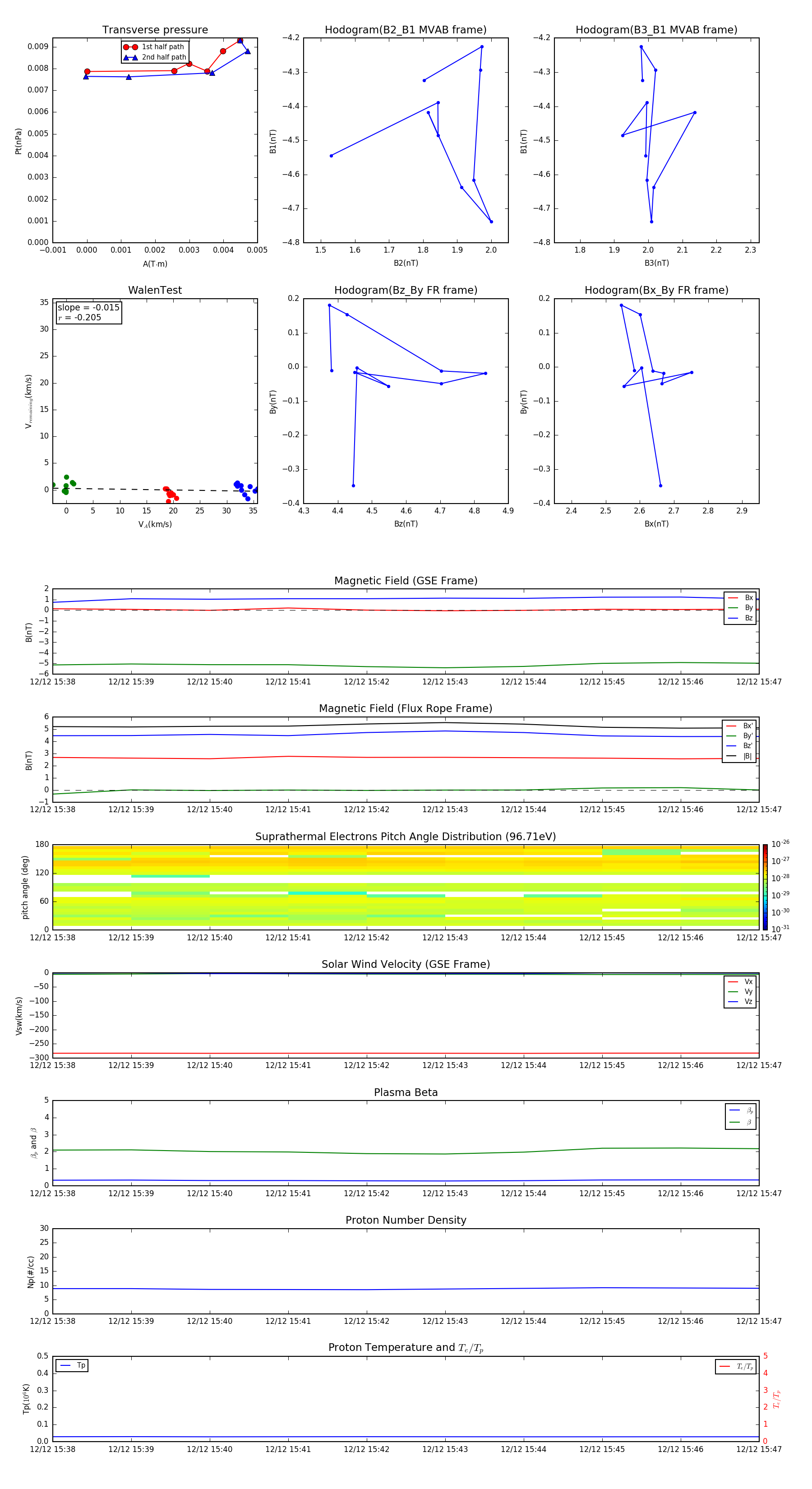Click the 'Bx(nT)' x-axis label

(x=656, y=524)
